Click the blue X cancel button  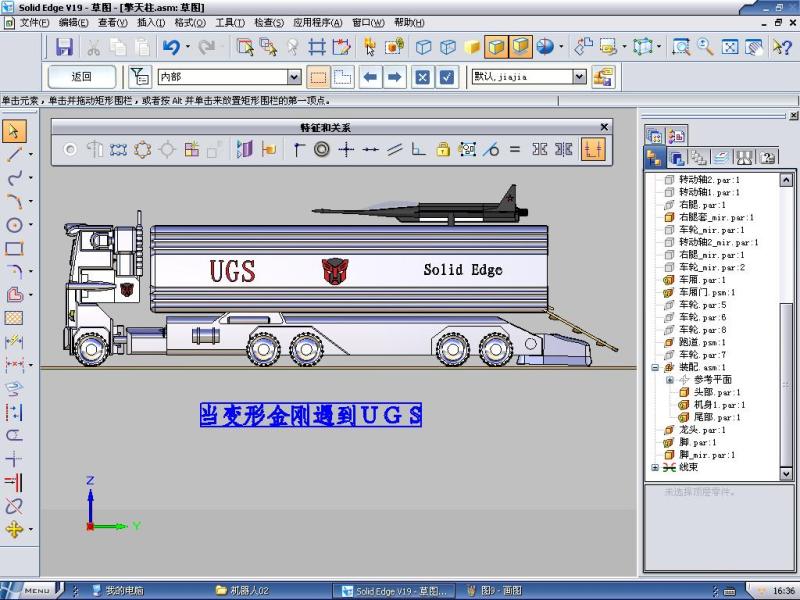click(422, 77)
